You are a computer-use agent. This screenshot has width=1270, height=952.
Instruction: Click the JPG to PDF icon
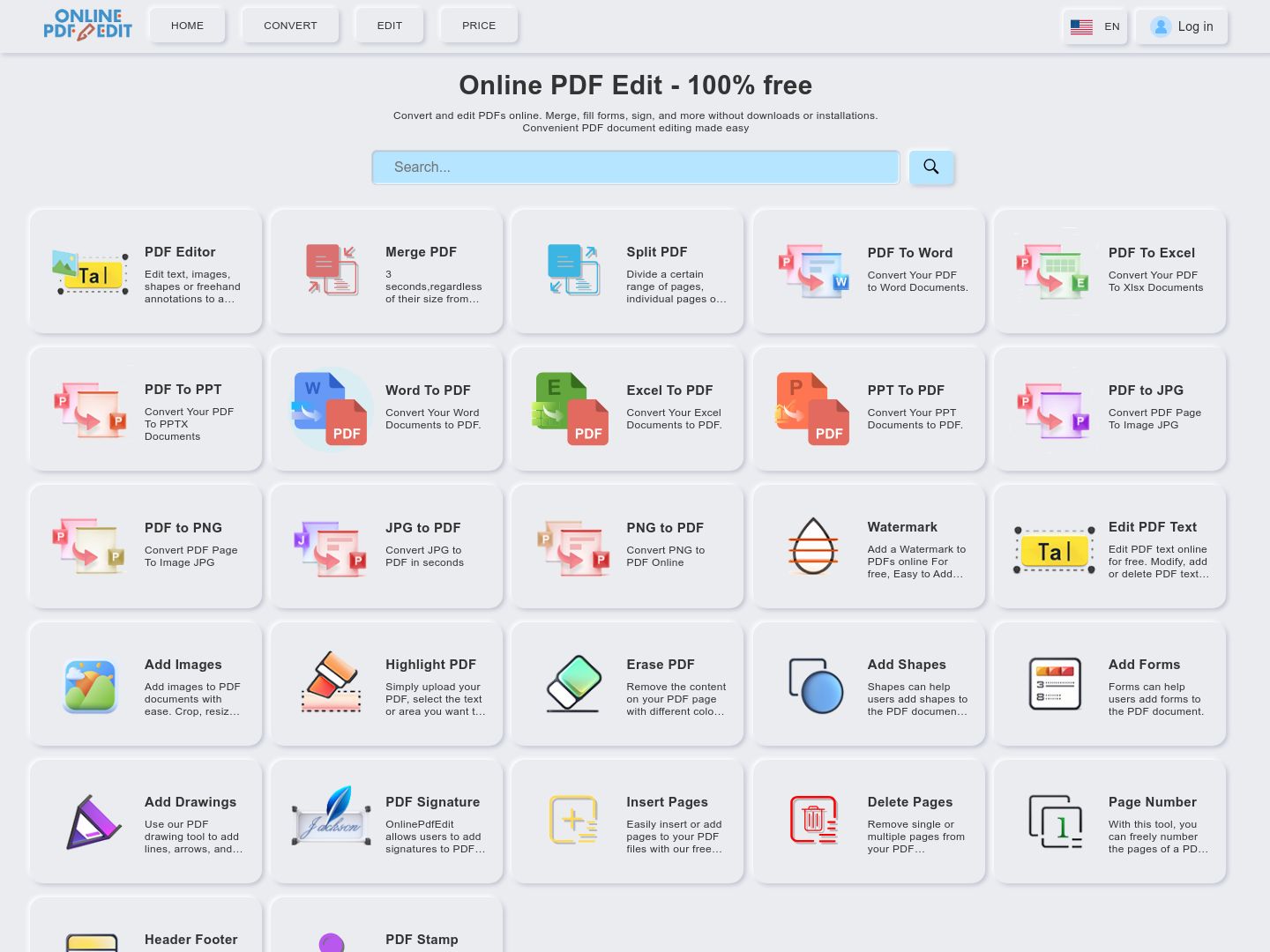click(x=331, y=548)
